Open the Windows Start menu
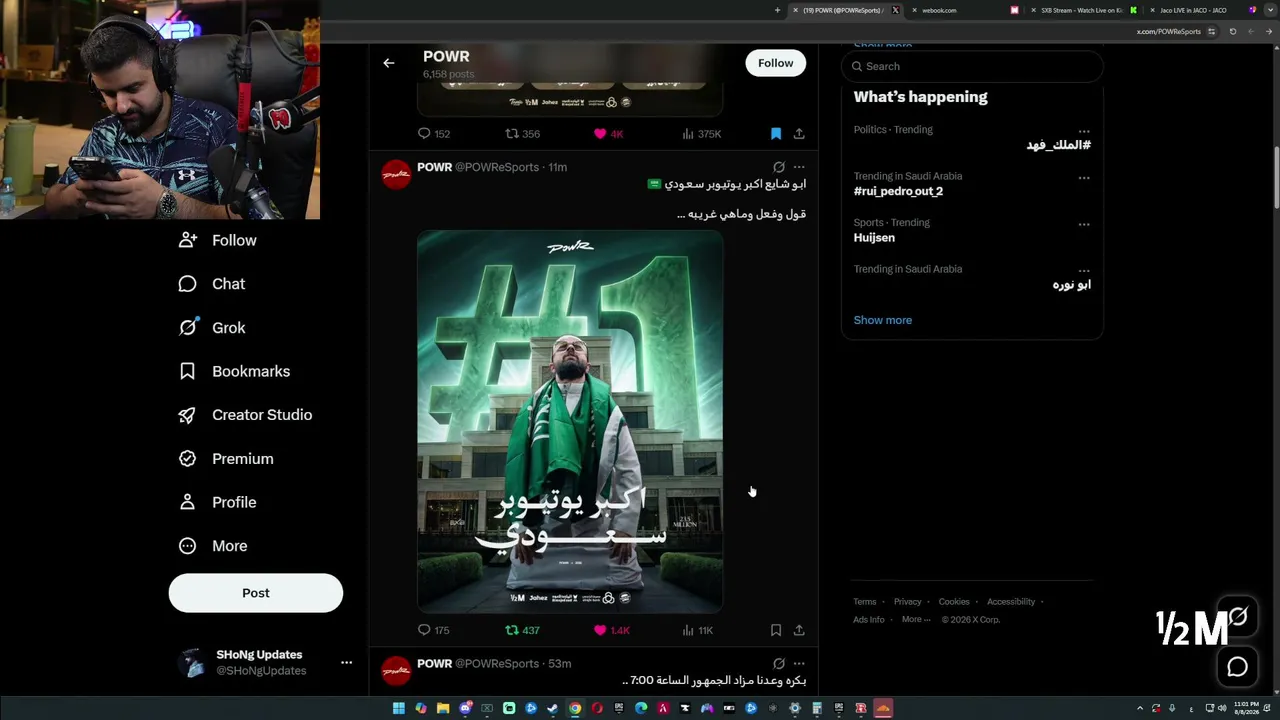The width and height of the screenshot is (1280, 720). coord(398,708)
